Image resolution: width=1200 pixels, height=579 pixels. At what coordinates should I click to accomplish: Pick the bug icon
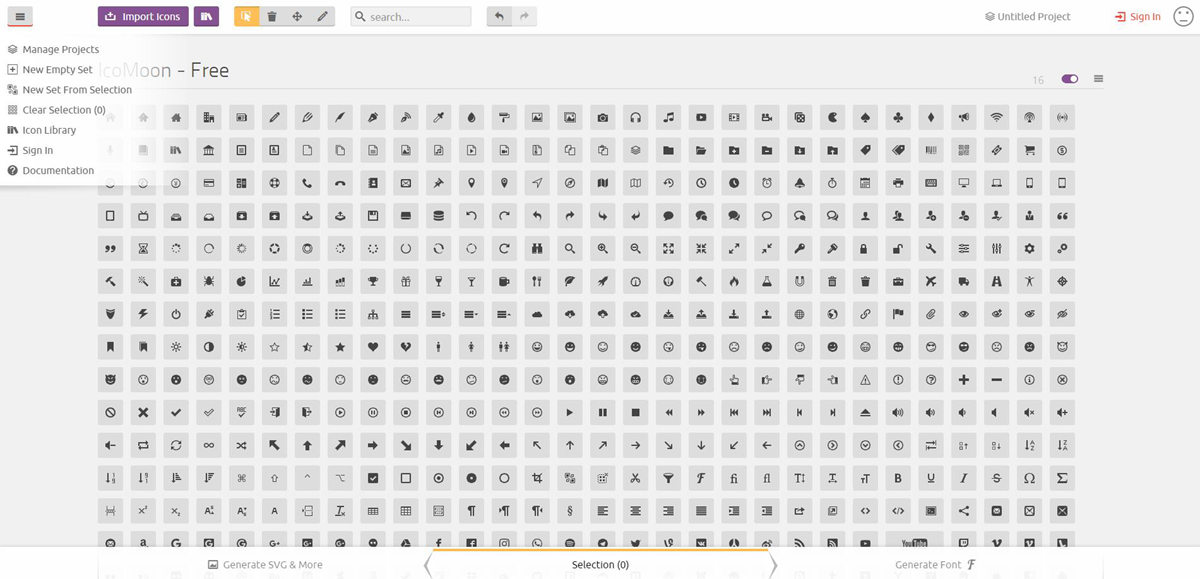pos(209,281)
